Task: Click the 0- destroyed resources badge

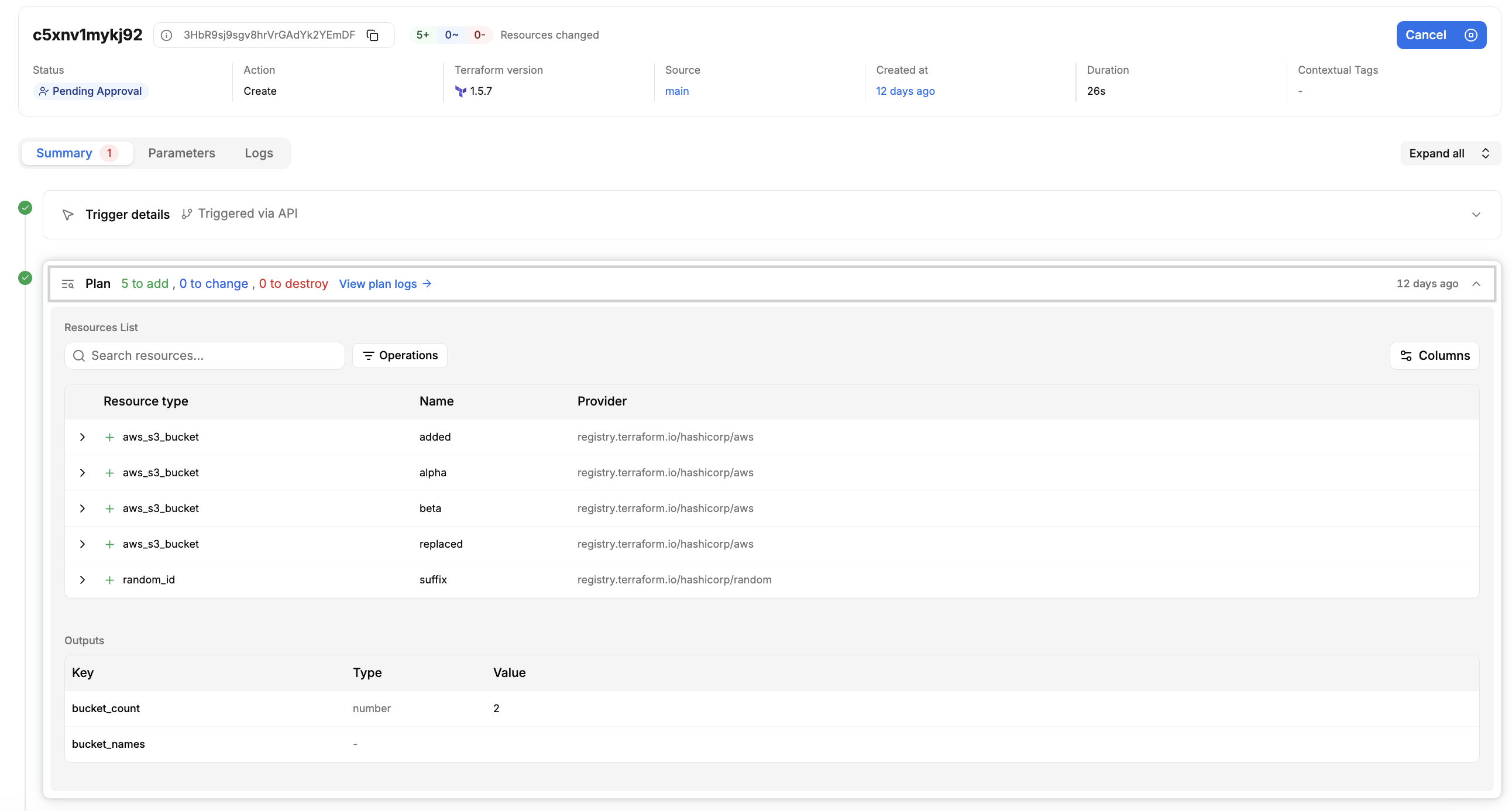Action: 480,35
